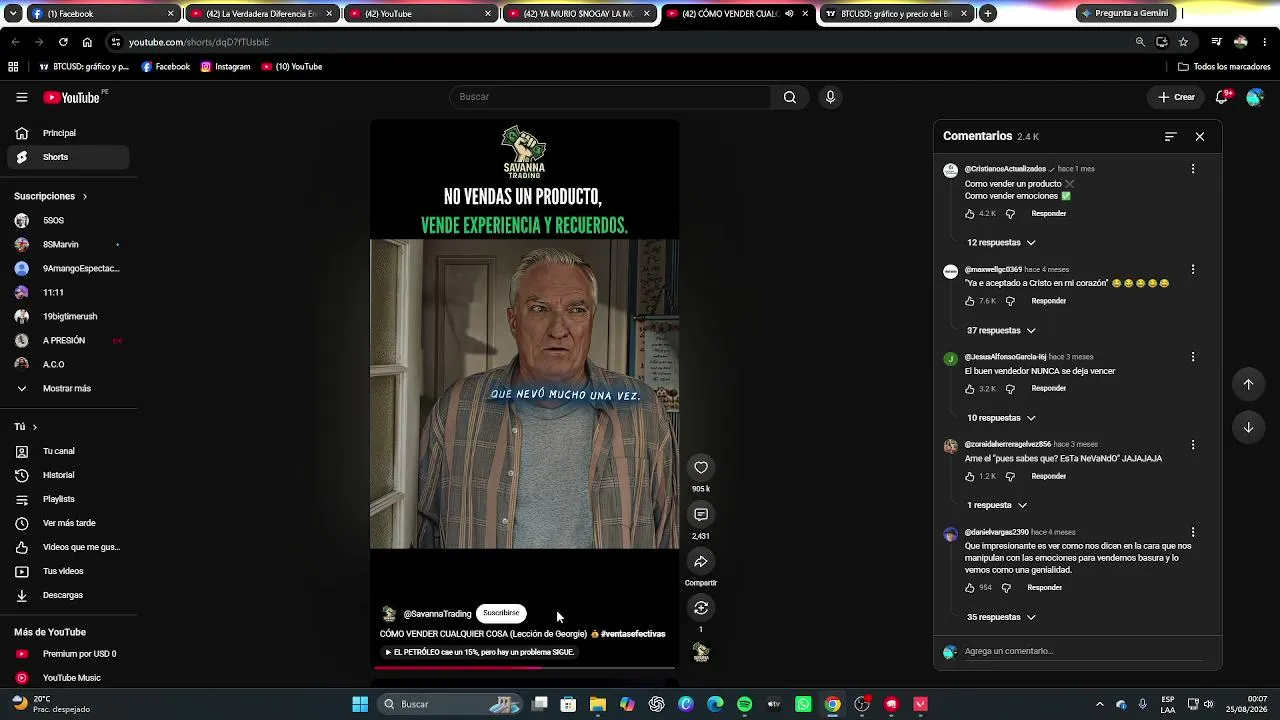Image resolution: width=1280 pixels, height=720 pixels.
Task: Click the search magnifier button
Action: [x=790, y=97]
